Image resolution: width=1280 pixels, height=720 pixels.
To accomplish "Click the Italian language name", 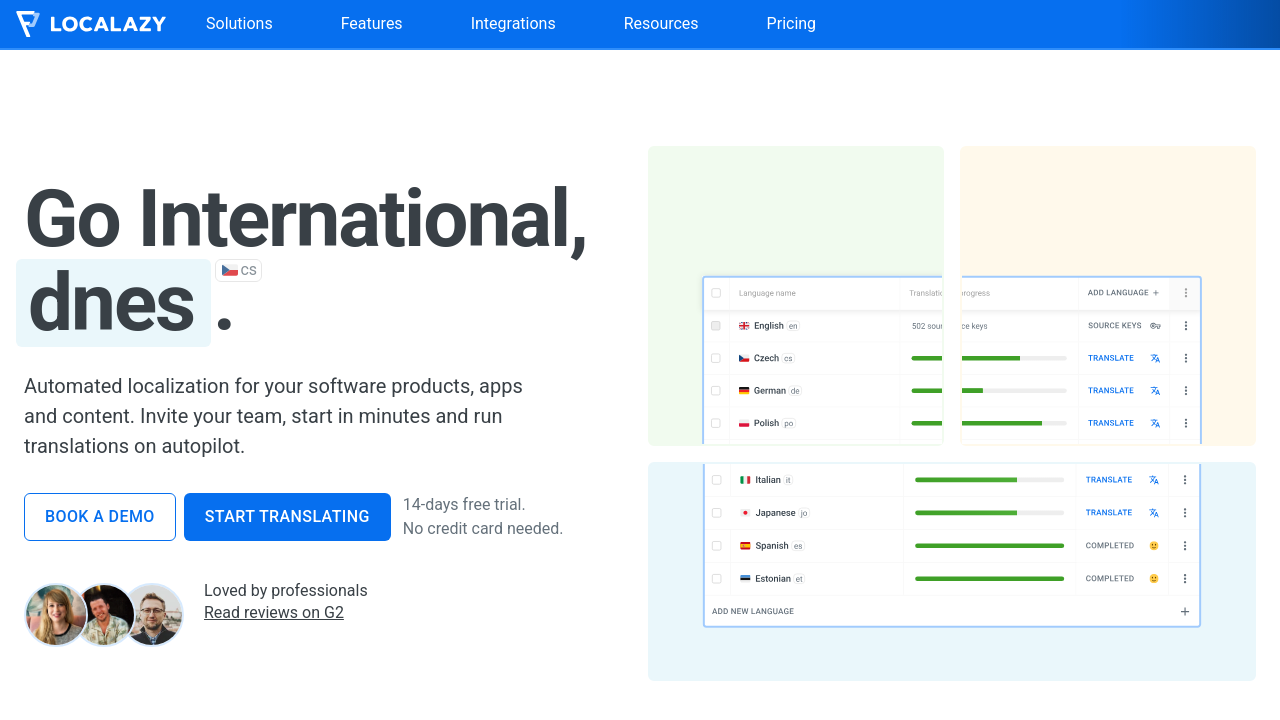I will tap(768, 480).
